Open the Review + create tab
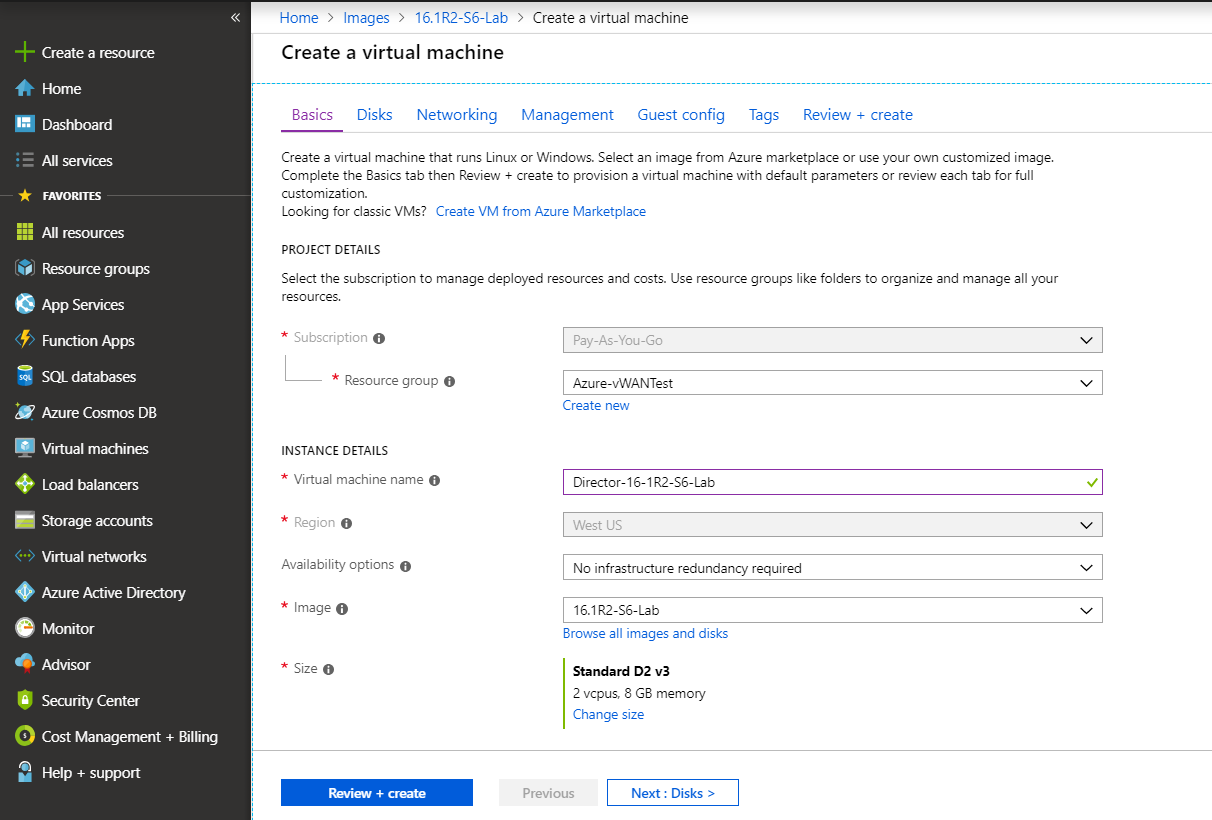The width and height of the screenshot is (1212, 820). coord(858,114)
